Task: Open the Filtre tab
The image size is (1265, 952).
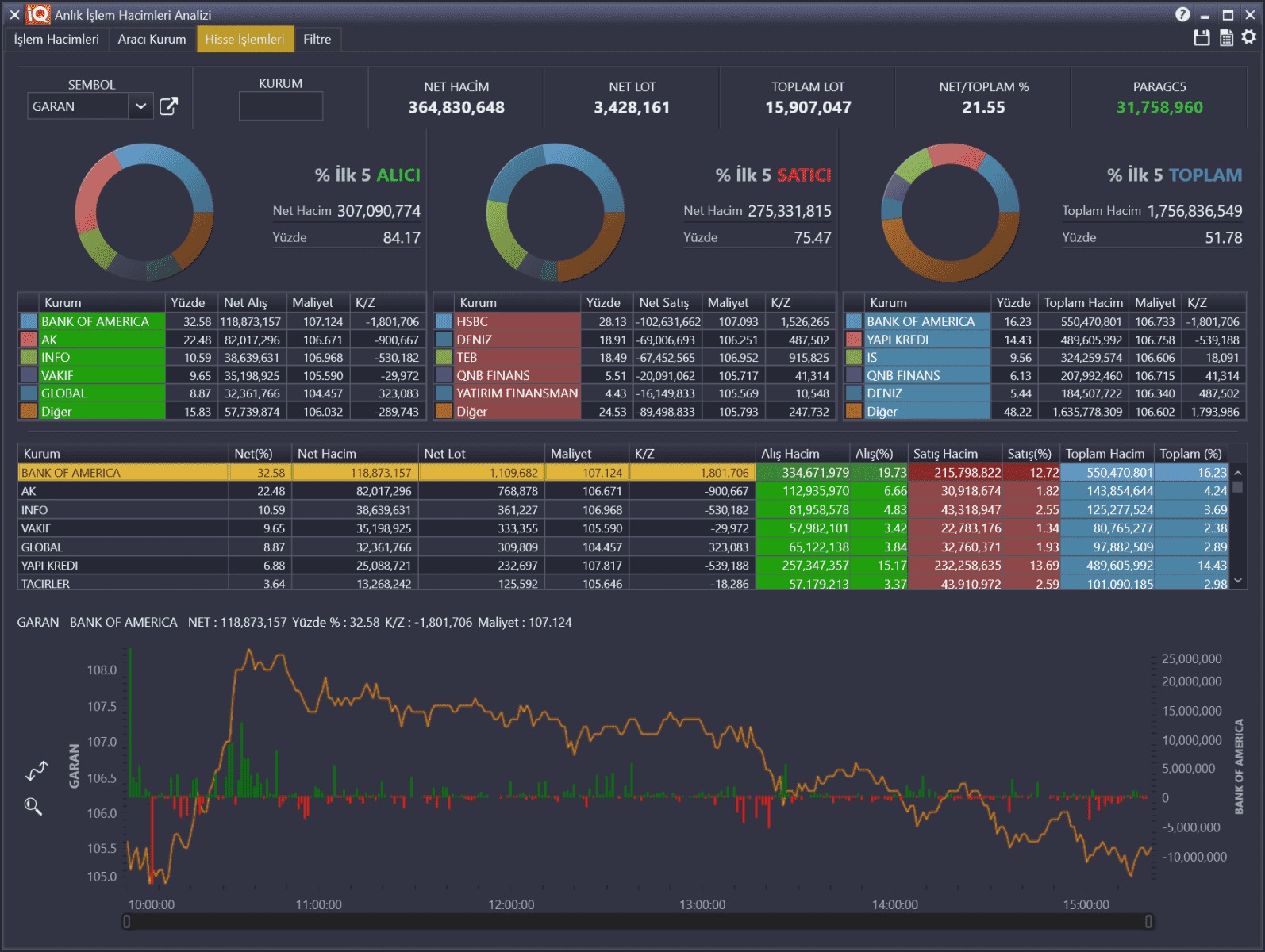Action: click(317, 39)
